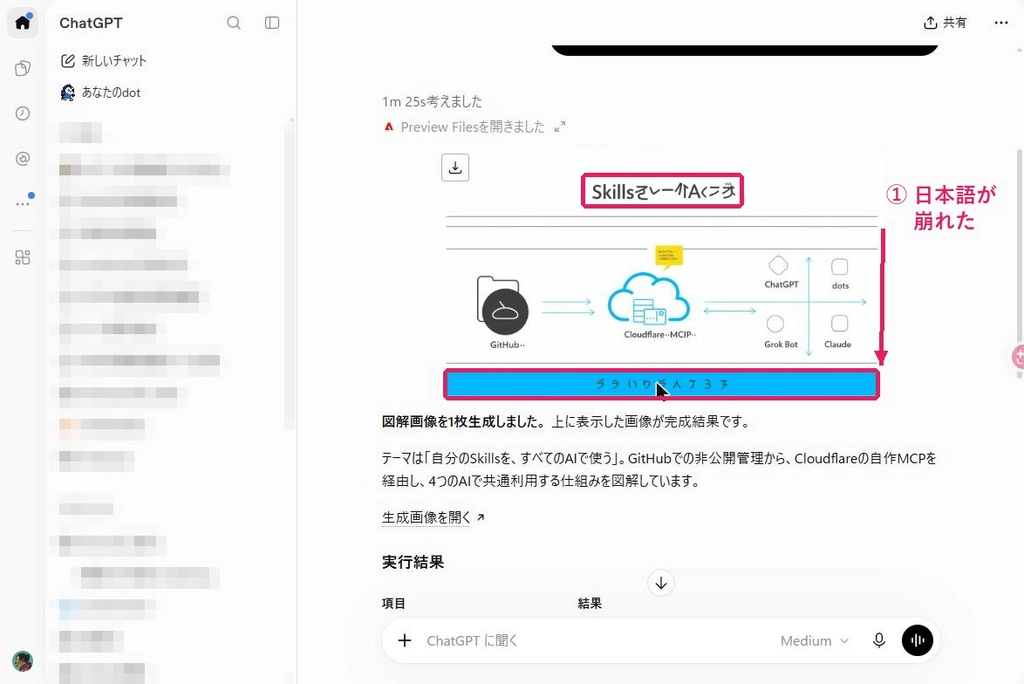Jump to bottom with down-arrow button

coord(661,583)
